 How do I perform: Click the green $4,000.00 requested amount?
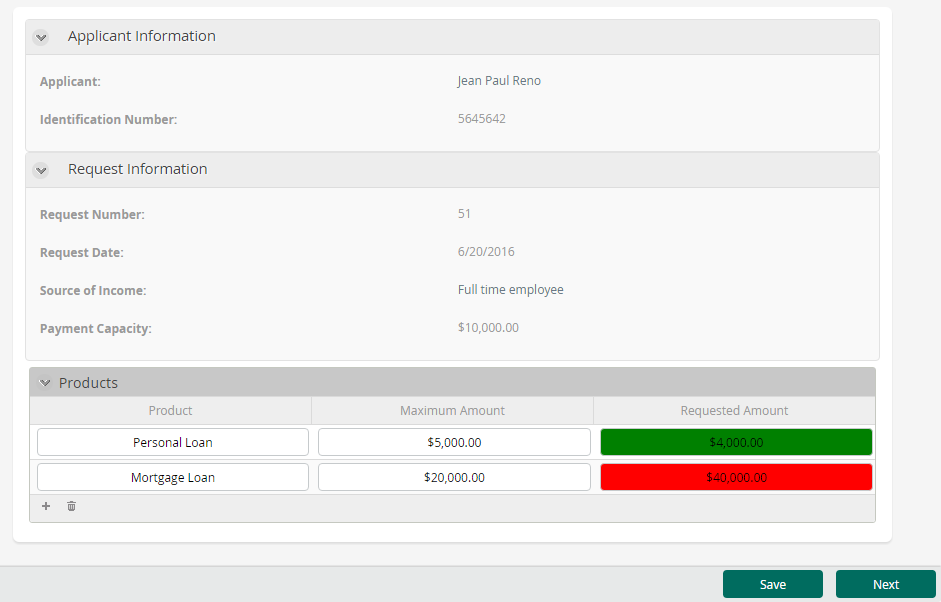tap(736, 442)
